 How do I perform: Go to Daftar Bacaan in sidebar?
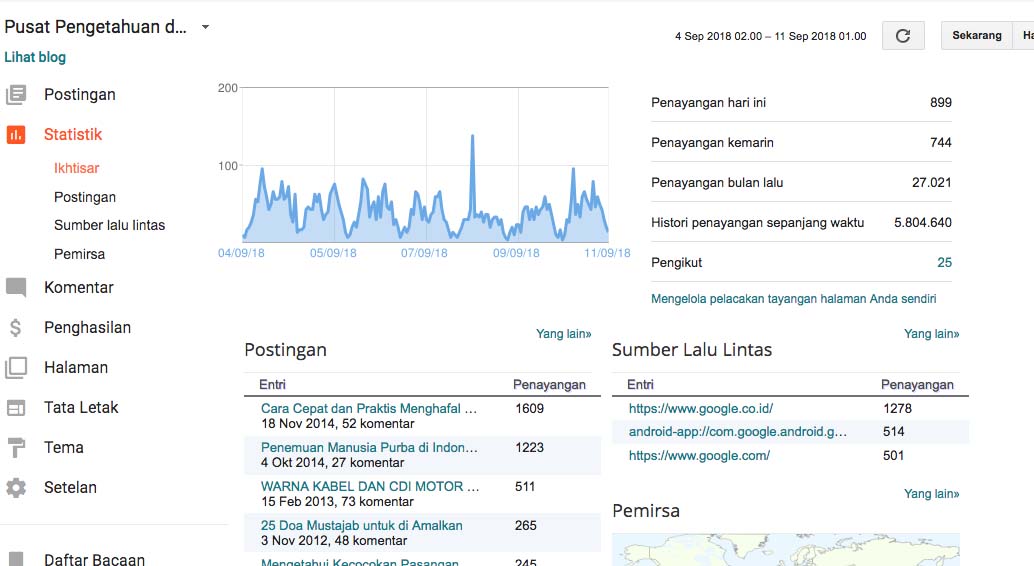coord(94,559)
